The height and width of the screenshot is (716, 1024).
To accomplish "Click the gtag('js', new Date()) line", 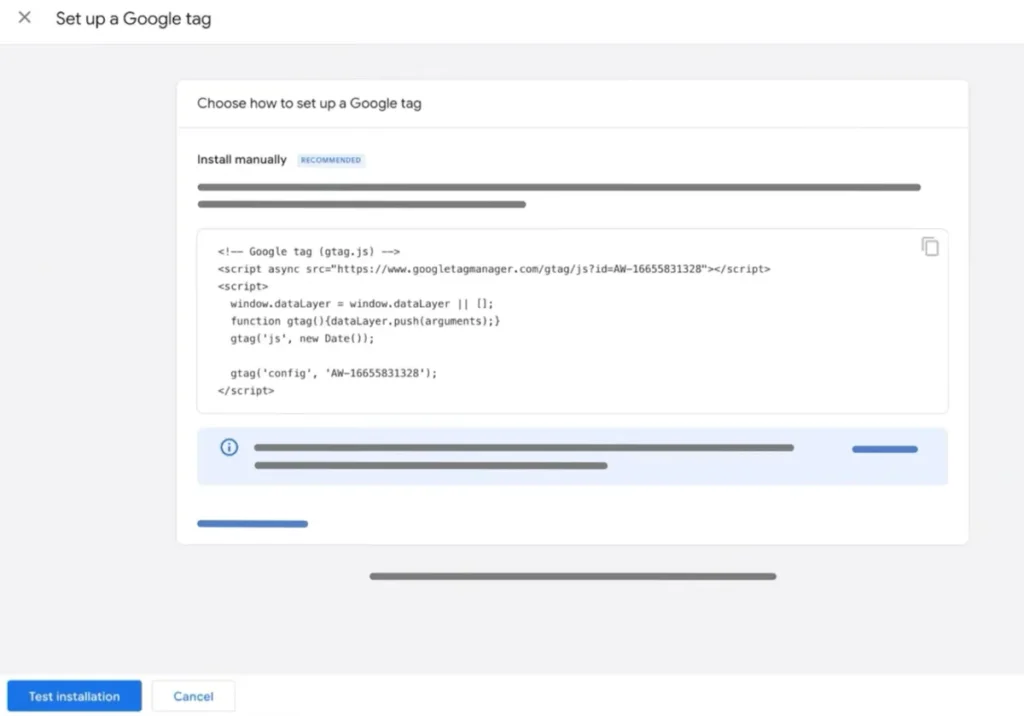I will [x=302, y=338].
